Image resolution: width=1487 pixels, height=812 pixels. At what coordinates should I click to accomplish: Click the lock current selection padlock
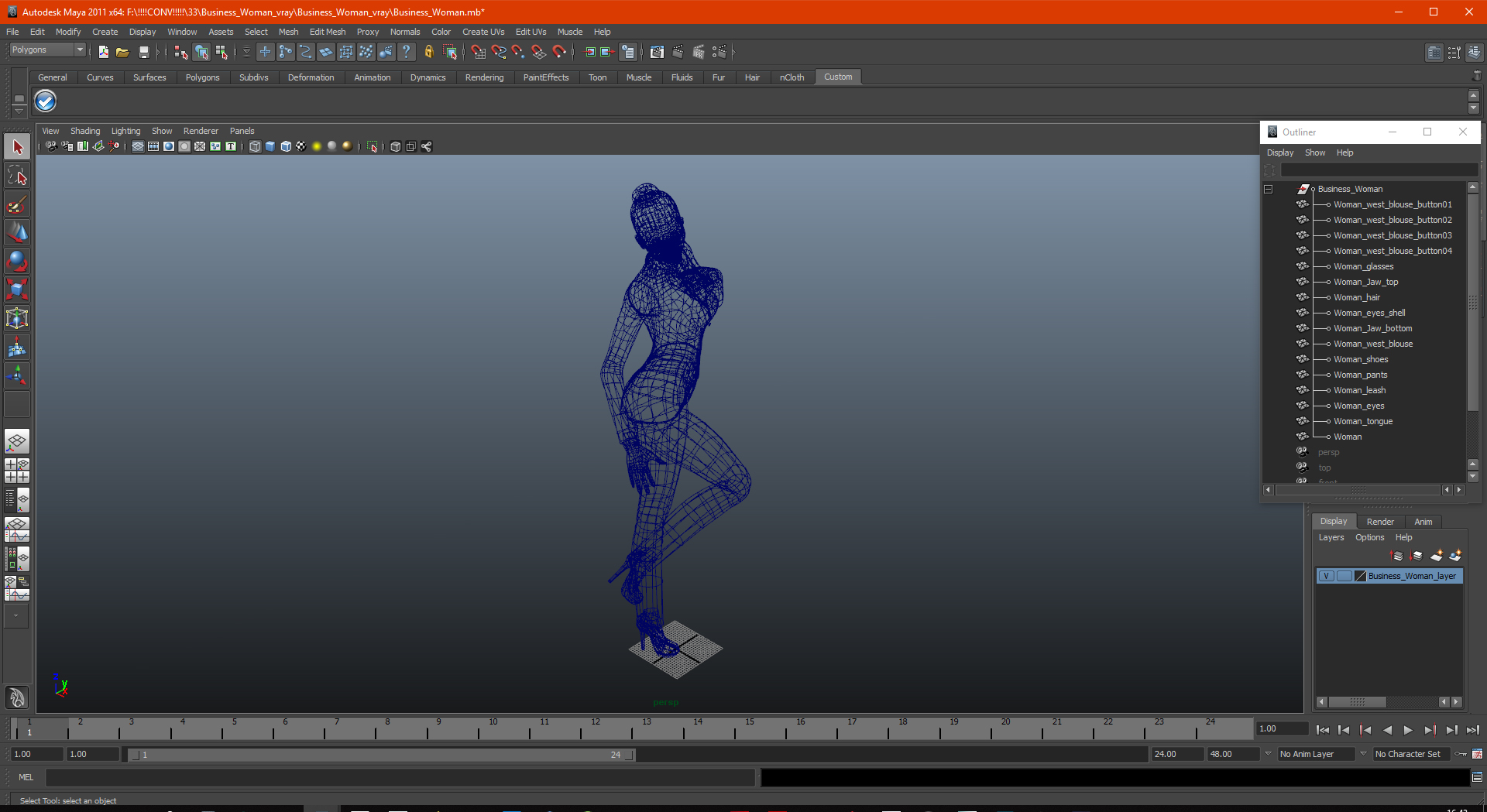pyautogui.click(x=428, y=52)
